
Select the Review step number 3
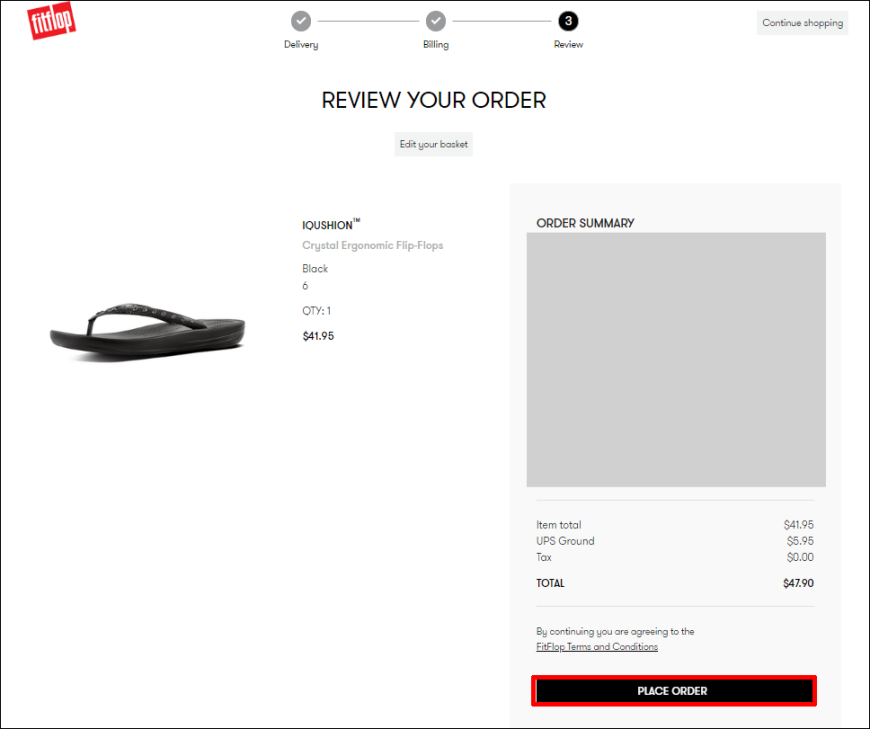[x=568, y=21]
